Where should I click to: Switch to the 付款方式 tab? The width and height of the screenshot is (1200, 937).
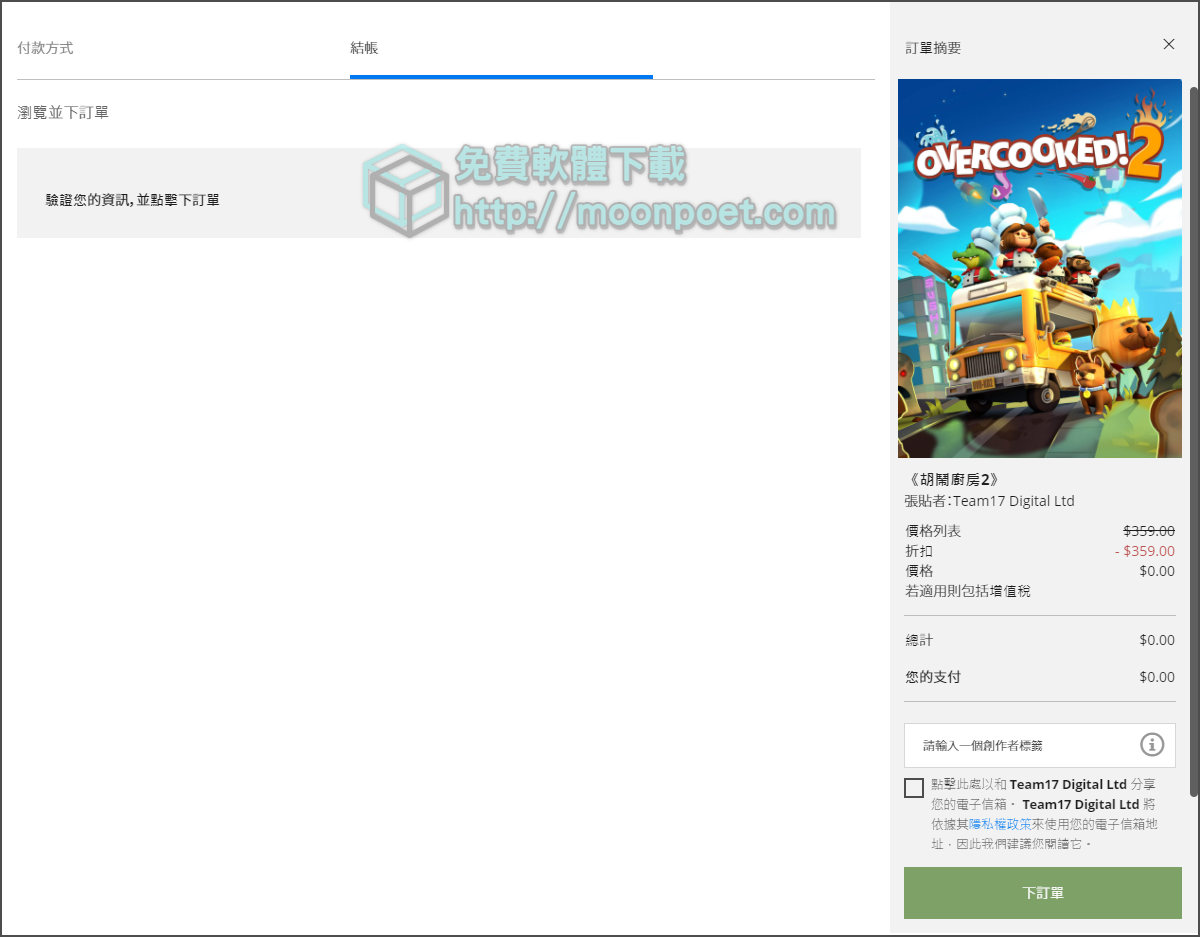(x=45, y=48)
